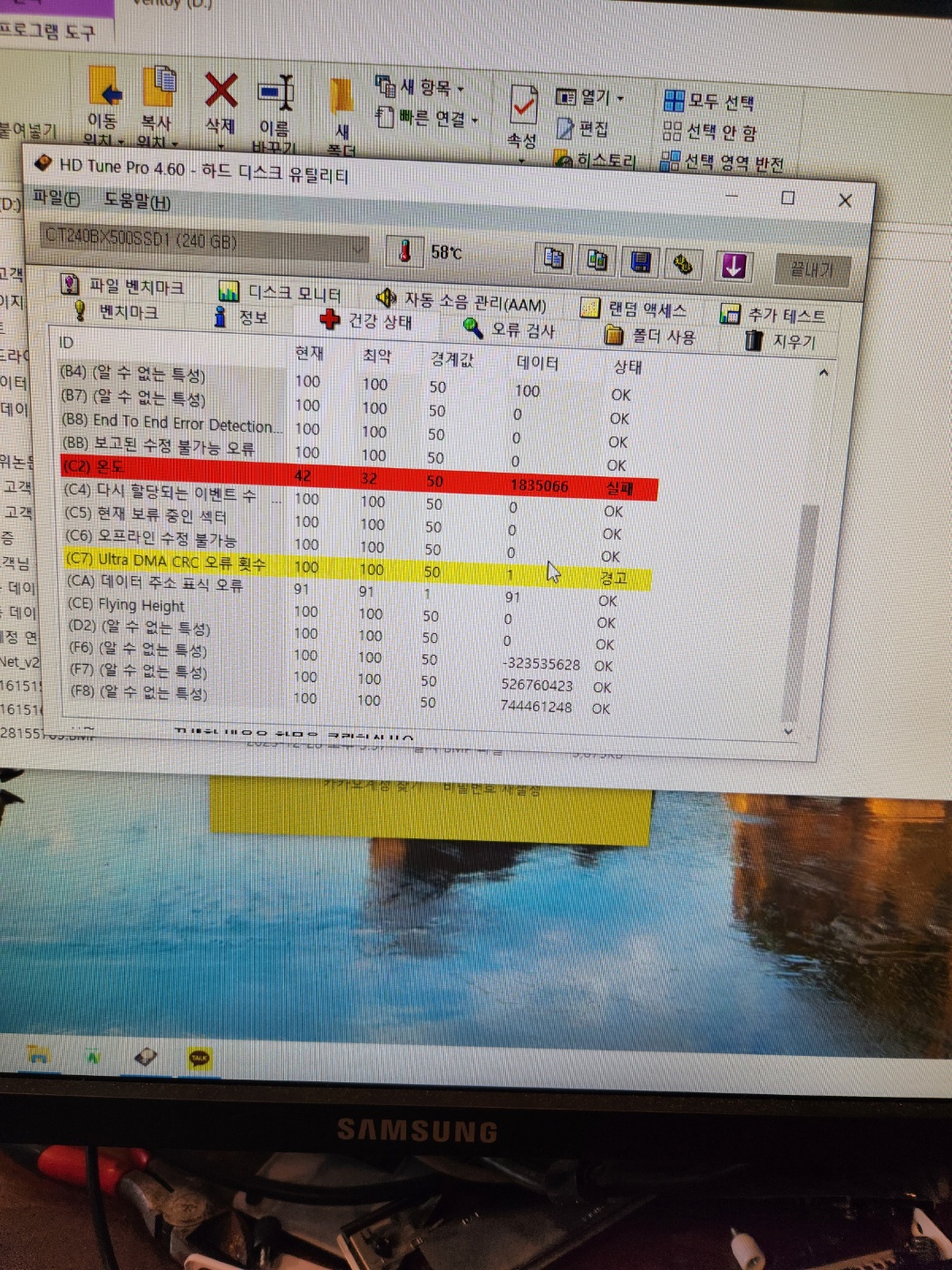Image resolution: width=952 pixels, height=1270 pixels.
Task: Click the 이동 위치 move-to icon in Explorer
Action: pyautogui.click(x=105, y=86)
